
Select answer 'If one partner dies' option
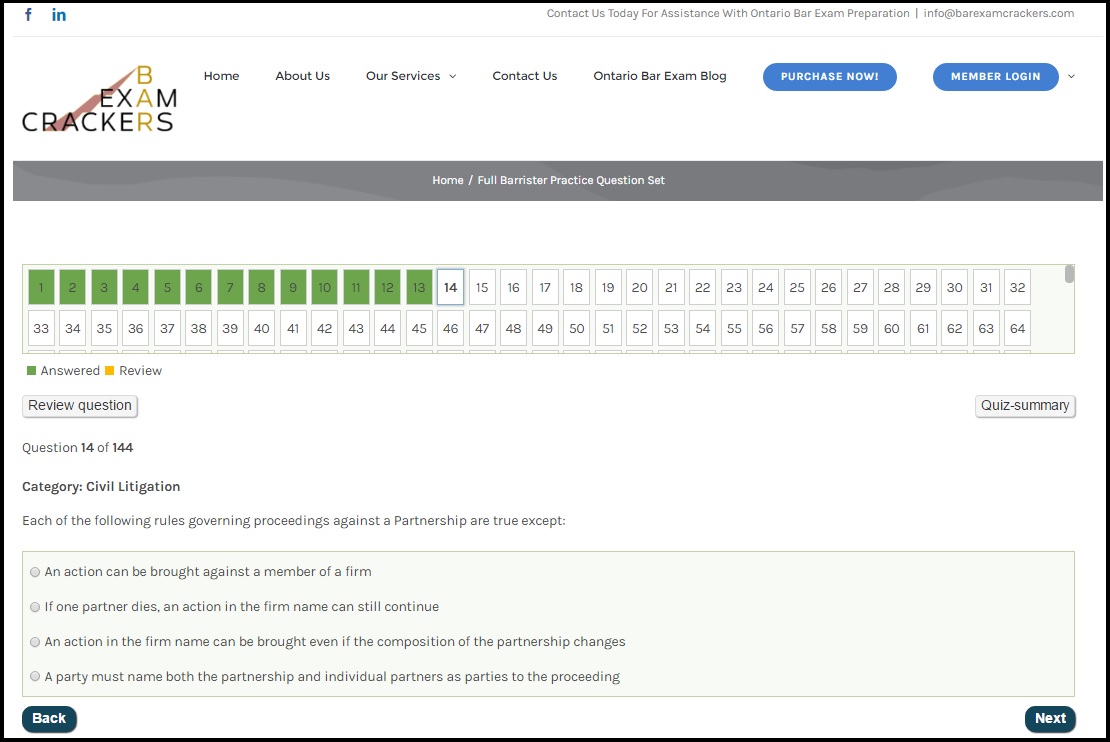click(x=36, y=607)
